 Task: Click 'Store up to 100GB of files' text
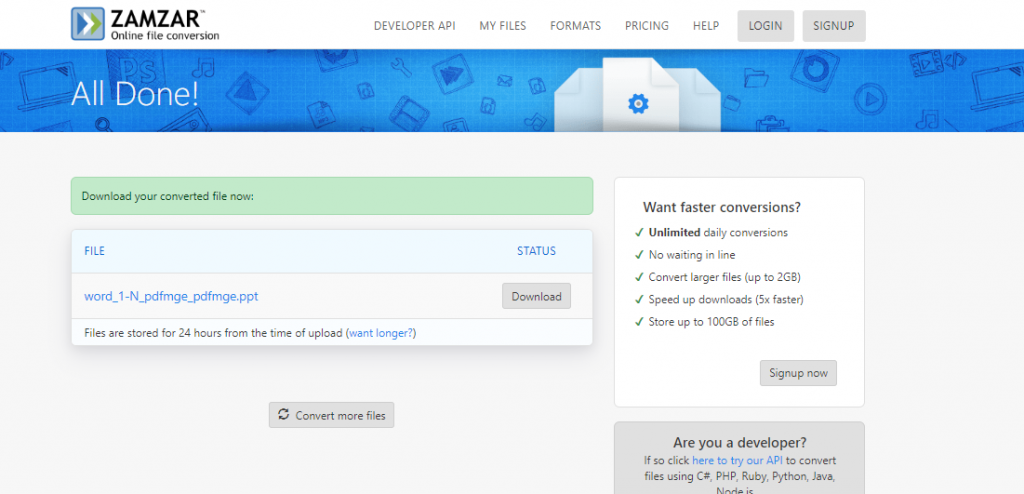711,321
